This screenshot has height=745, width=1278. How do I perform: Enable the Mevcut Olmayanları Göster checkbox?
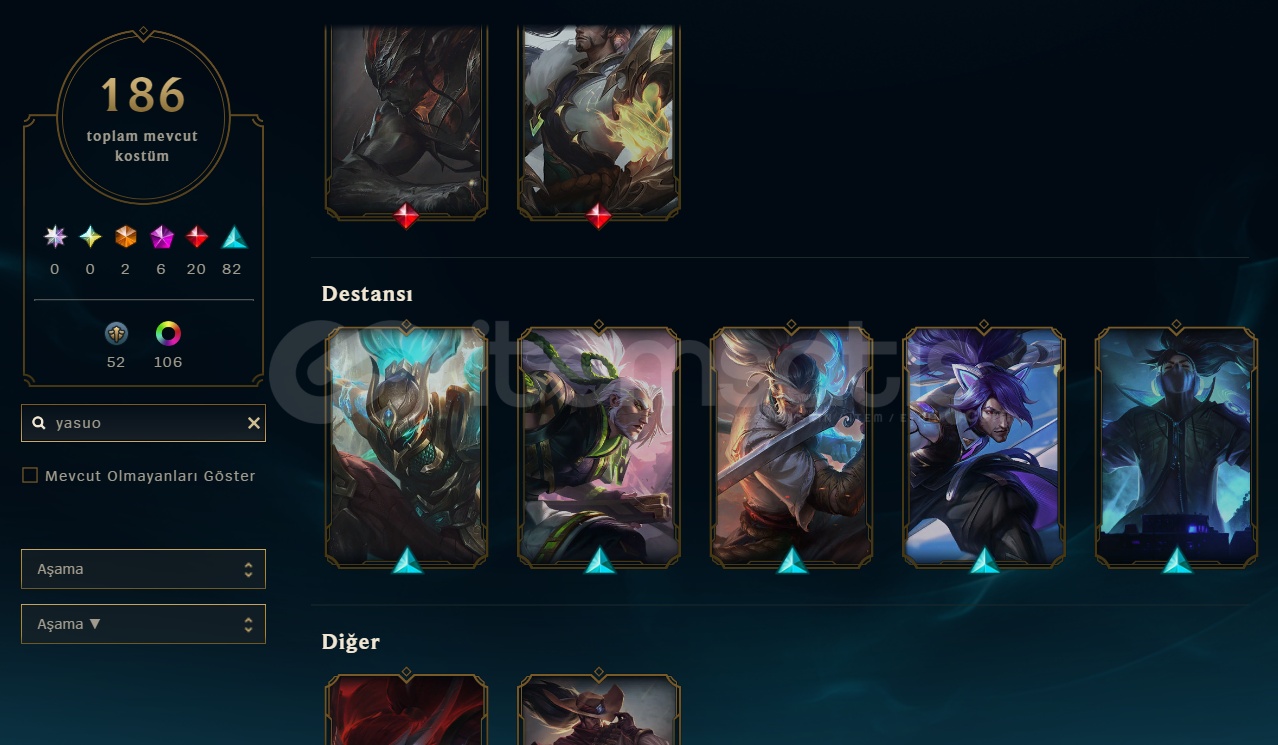30,475
